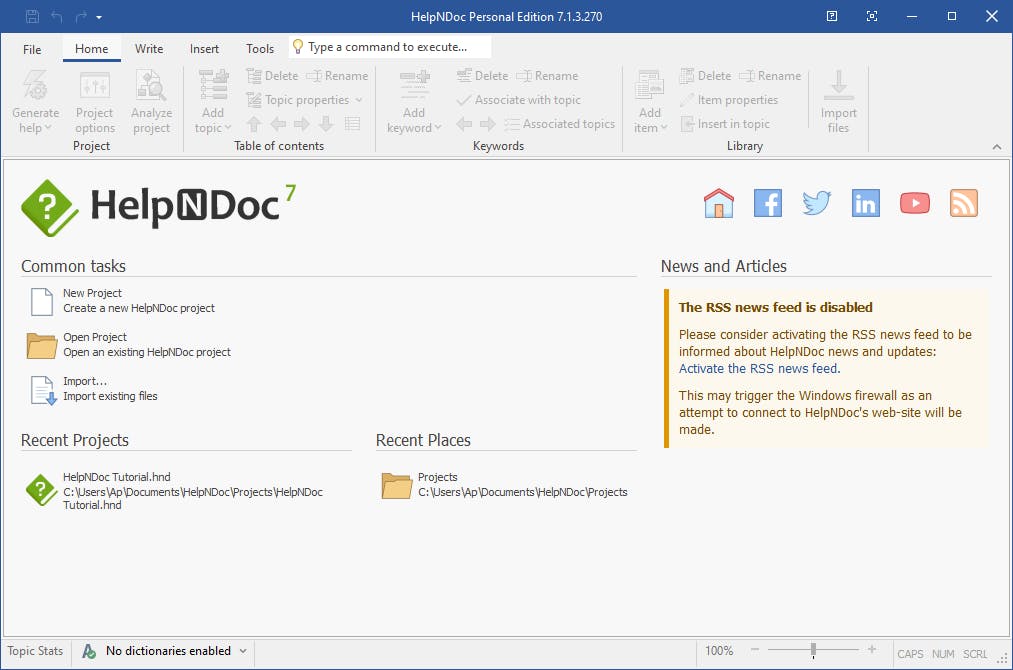Click the Import files button
The width and height of the screenshot is (1013, 670).
coord(839,101)
